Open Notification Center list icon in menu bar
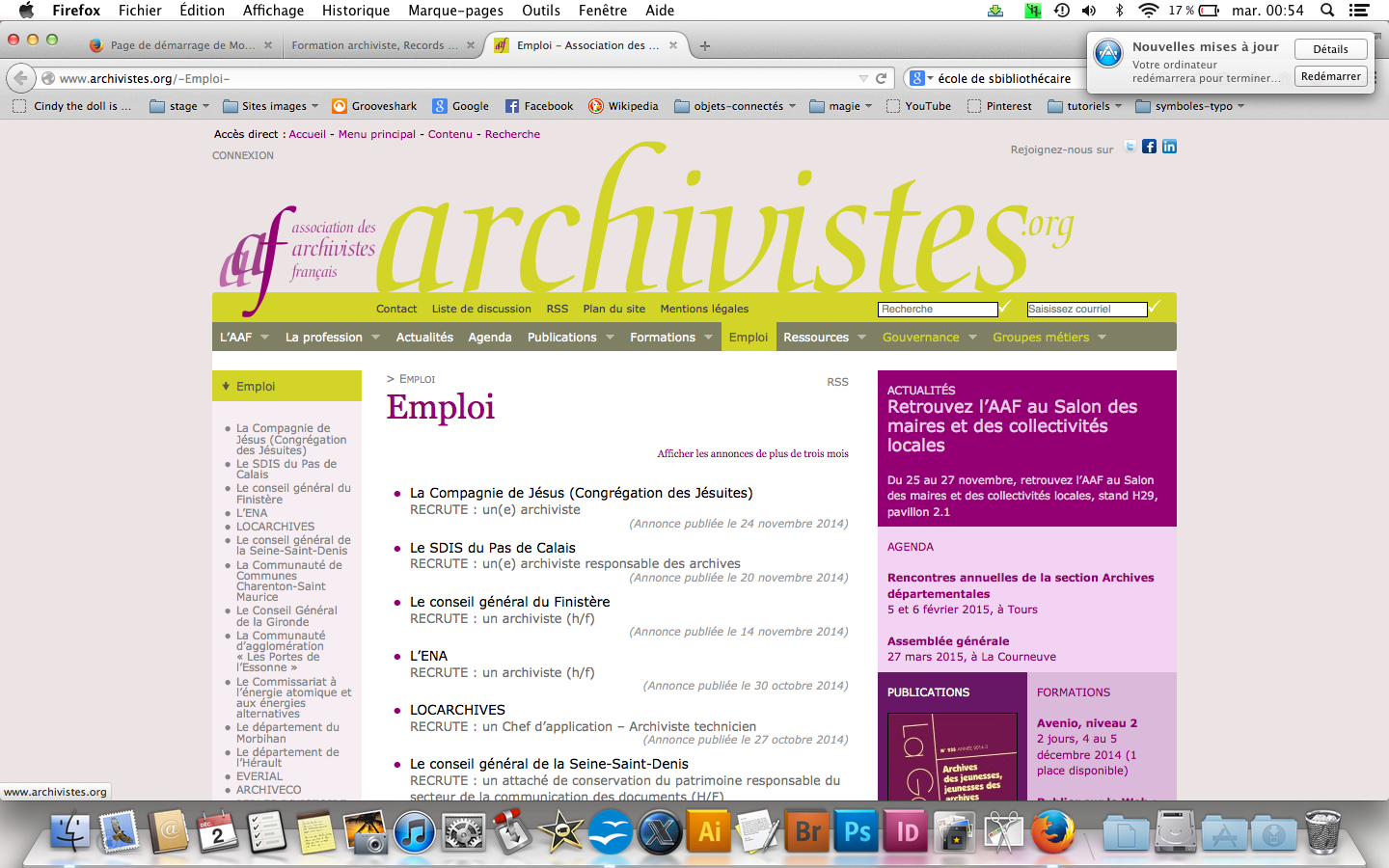 pyautogui.click(x=1359, y=11)
